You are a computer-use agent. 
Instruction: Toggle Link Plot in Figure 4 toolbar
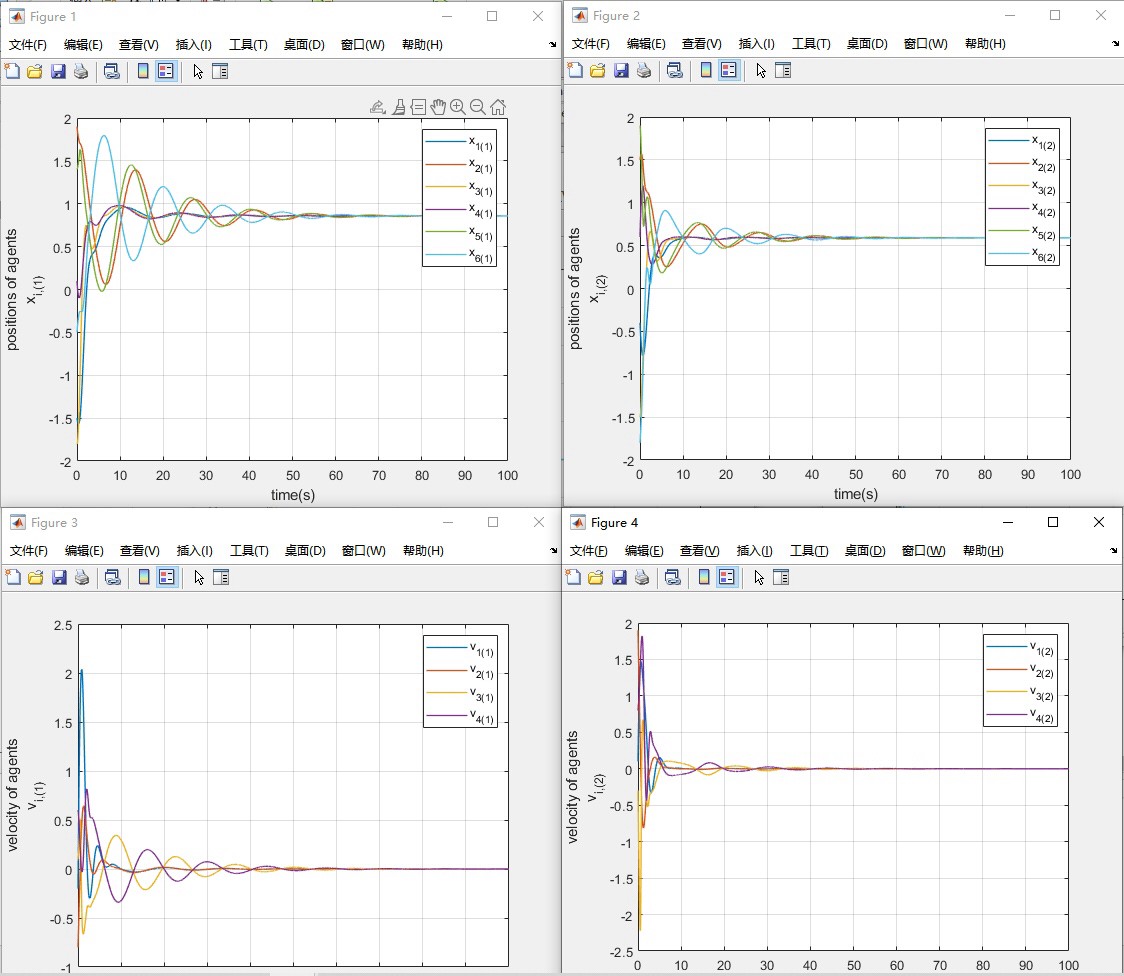[x=672, y=577]
